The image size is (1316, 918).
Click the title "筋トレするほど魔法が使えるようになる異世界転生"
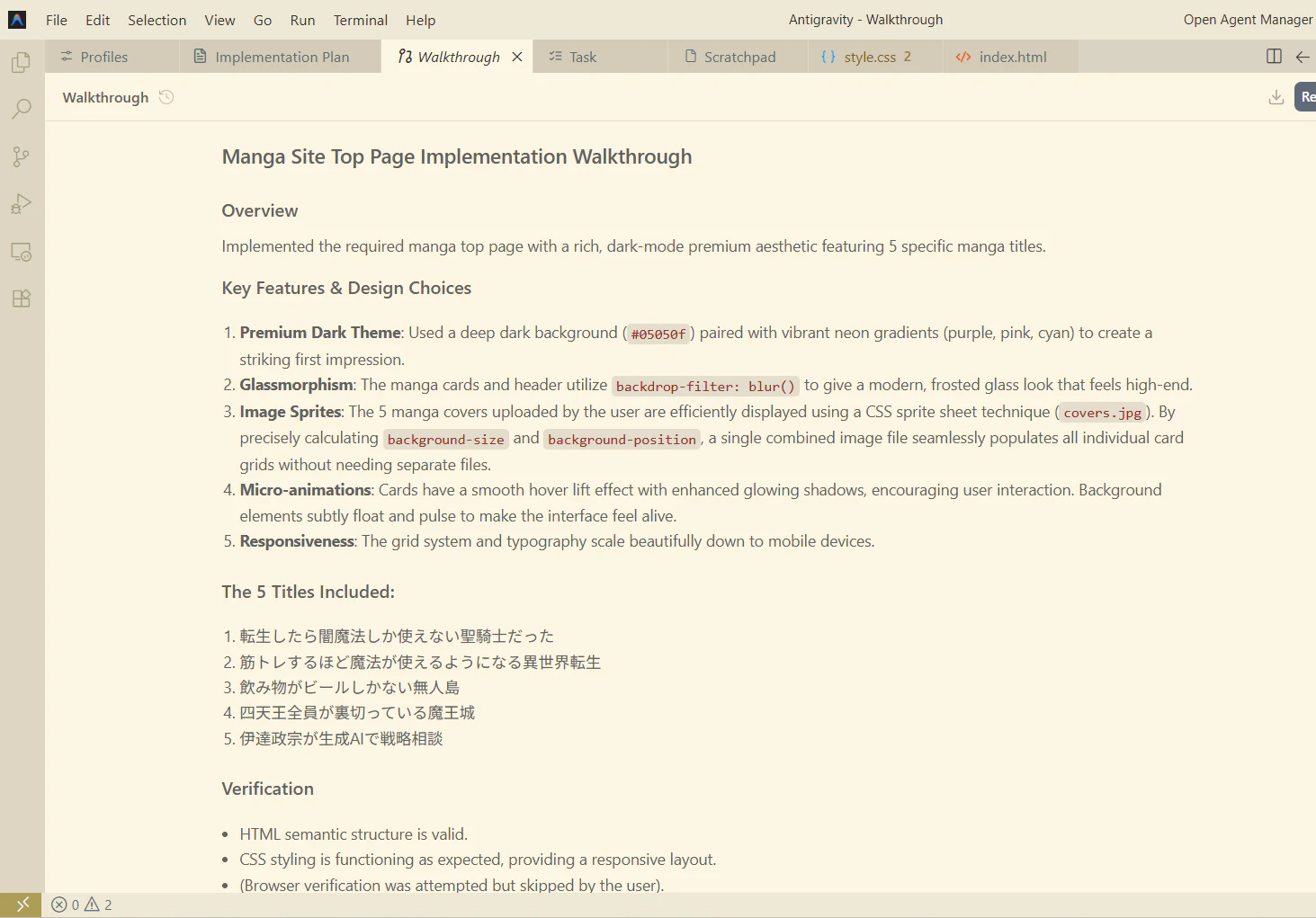[x=420, y=663]
